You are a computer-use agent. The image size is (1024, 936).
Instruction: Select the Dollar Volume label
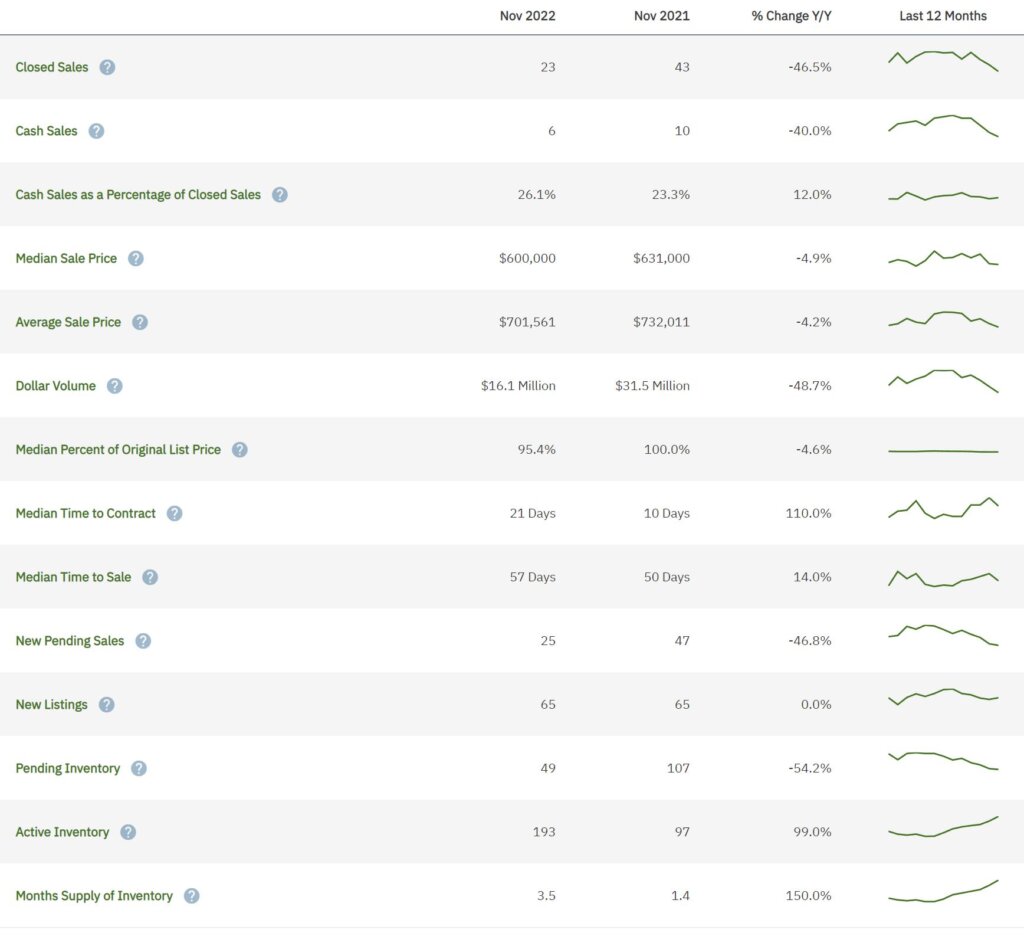click(x=56, y=386)
